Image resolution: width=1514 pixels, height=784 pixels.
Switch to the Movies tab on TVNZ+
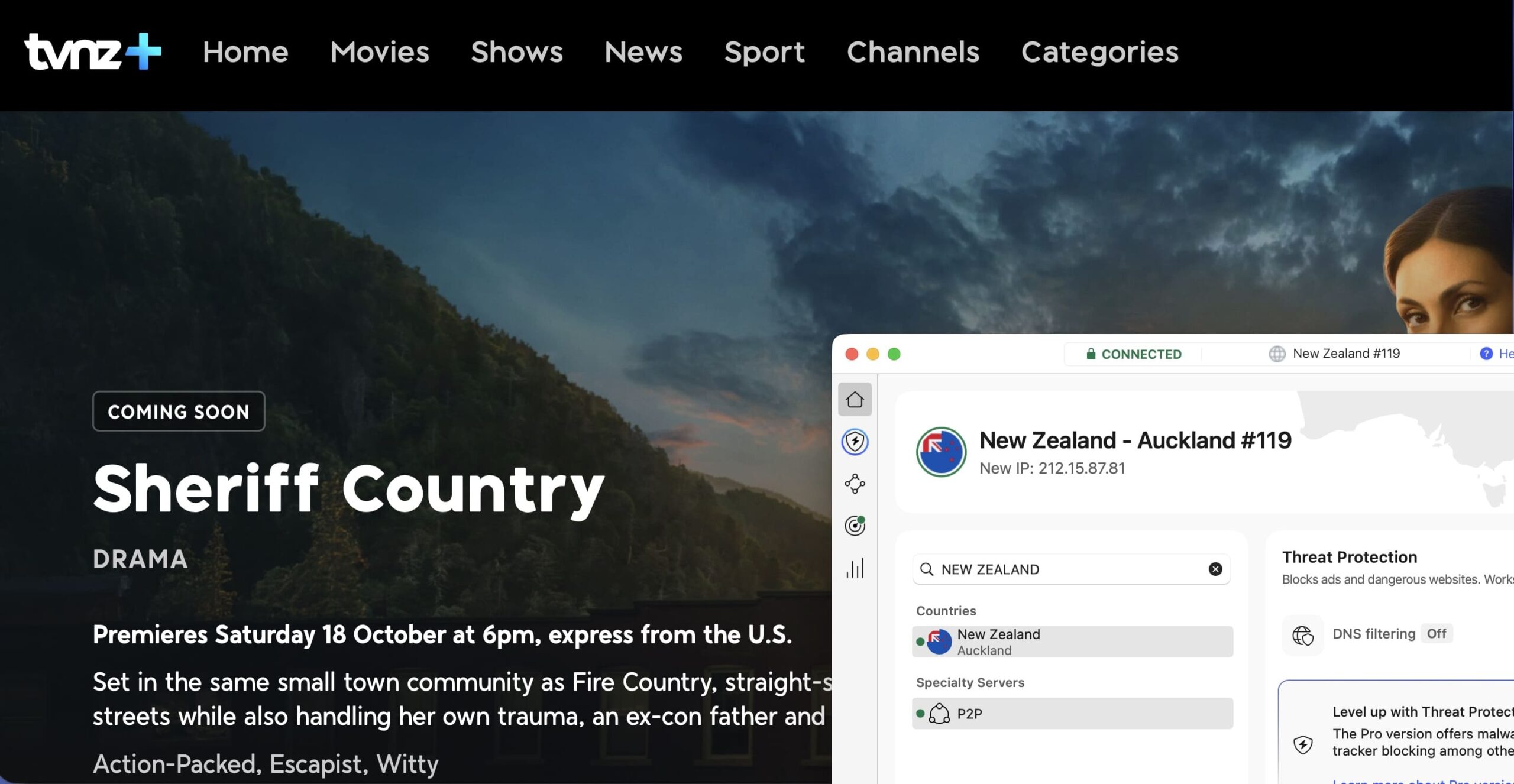[x=379, y=52]
